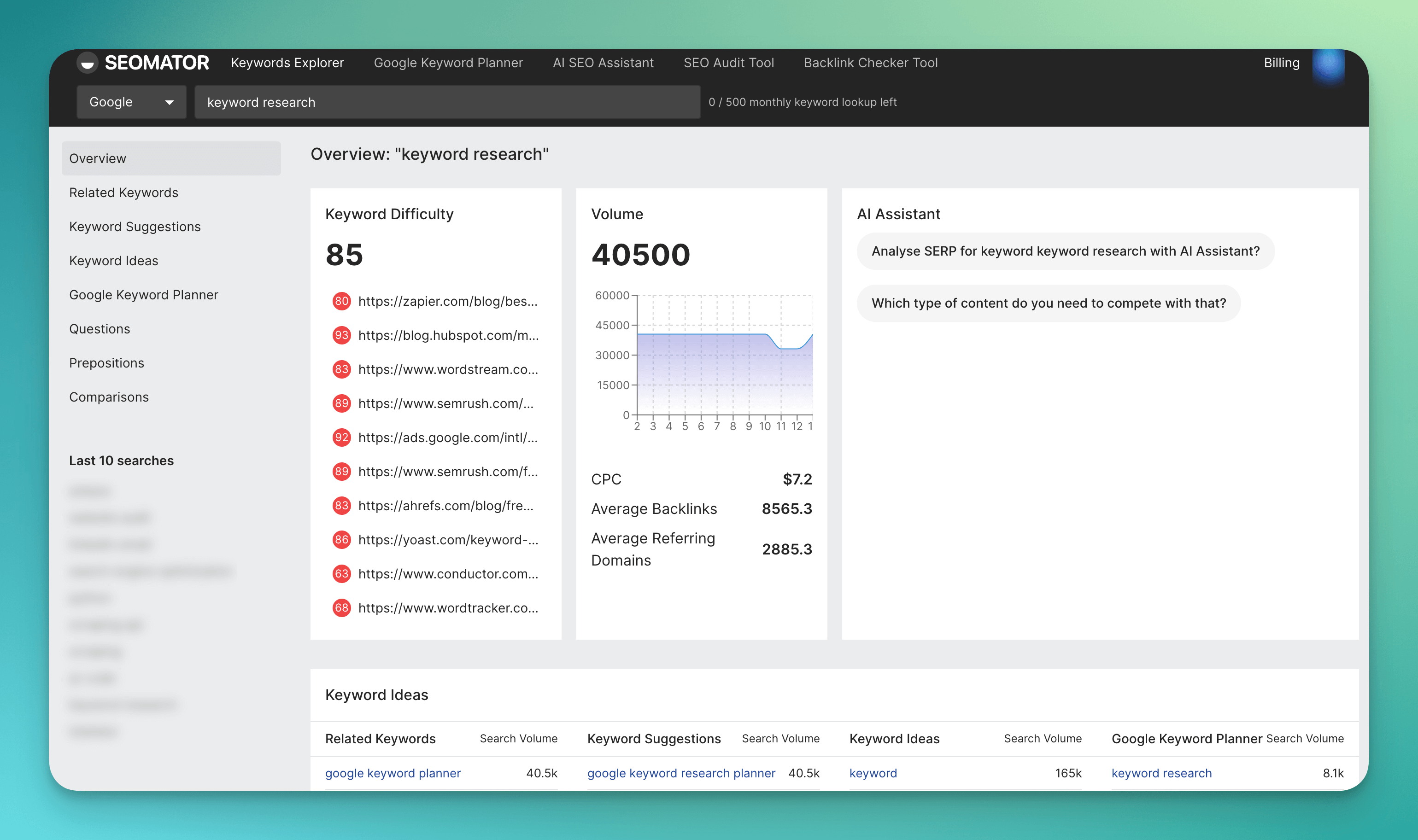Open the Prepositions sidebar section
Viewport: 1418px width, 840px height.
click(x=106, y=363)
